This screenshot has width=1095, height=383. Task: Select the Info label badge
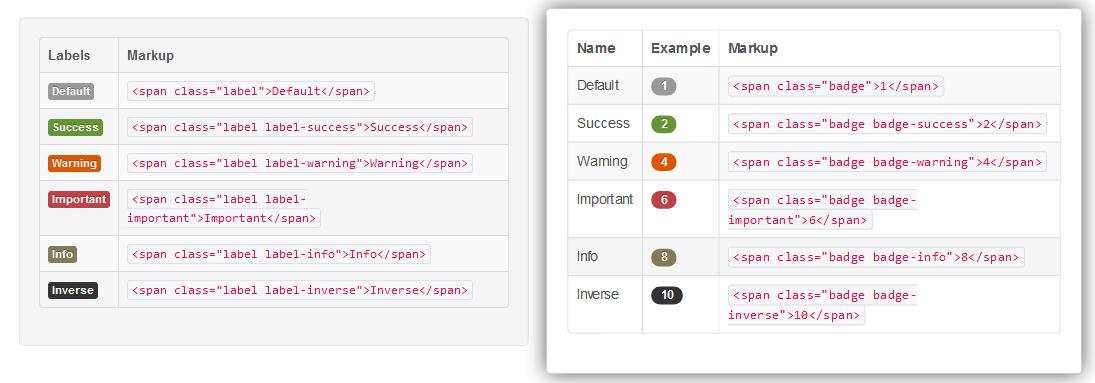(x=62, y=254)
